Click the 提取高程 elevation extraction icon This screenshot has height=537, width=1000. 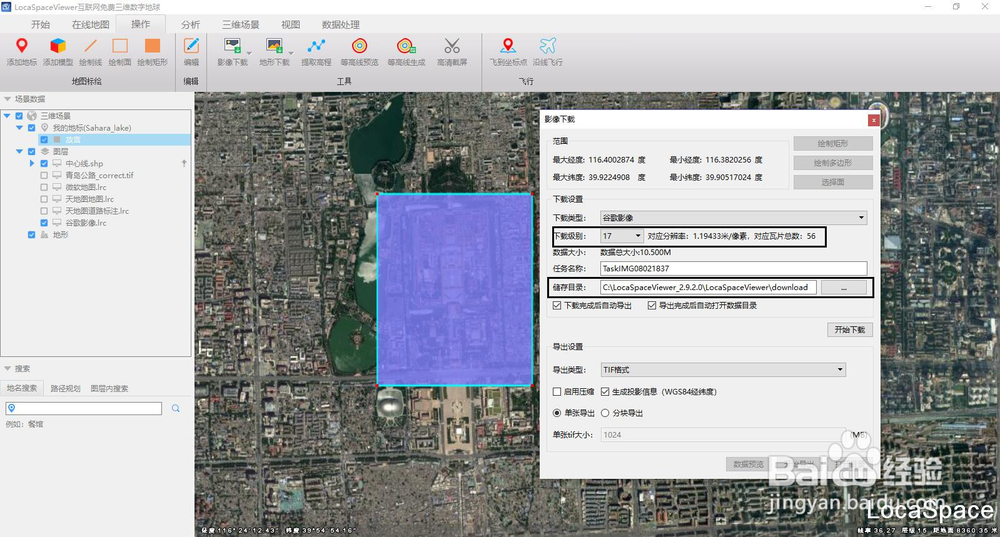coord(316,47)
